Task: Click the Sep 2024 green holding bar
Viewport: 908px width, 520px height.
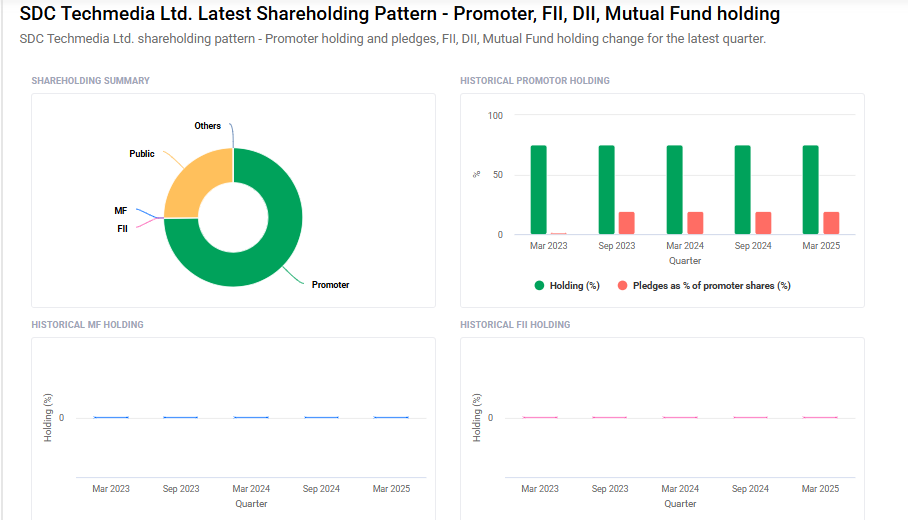Action: coord(742,190)
